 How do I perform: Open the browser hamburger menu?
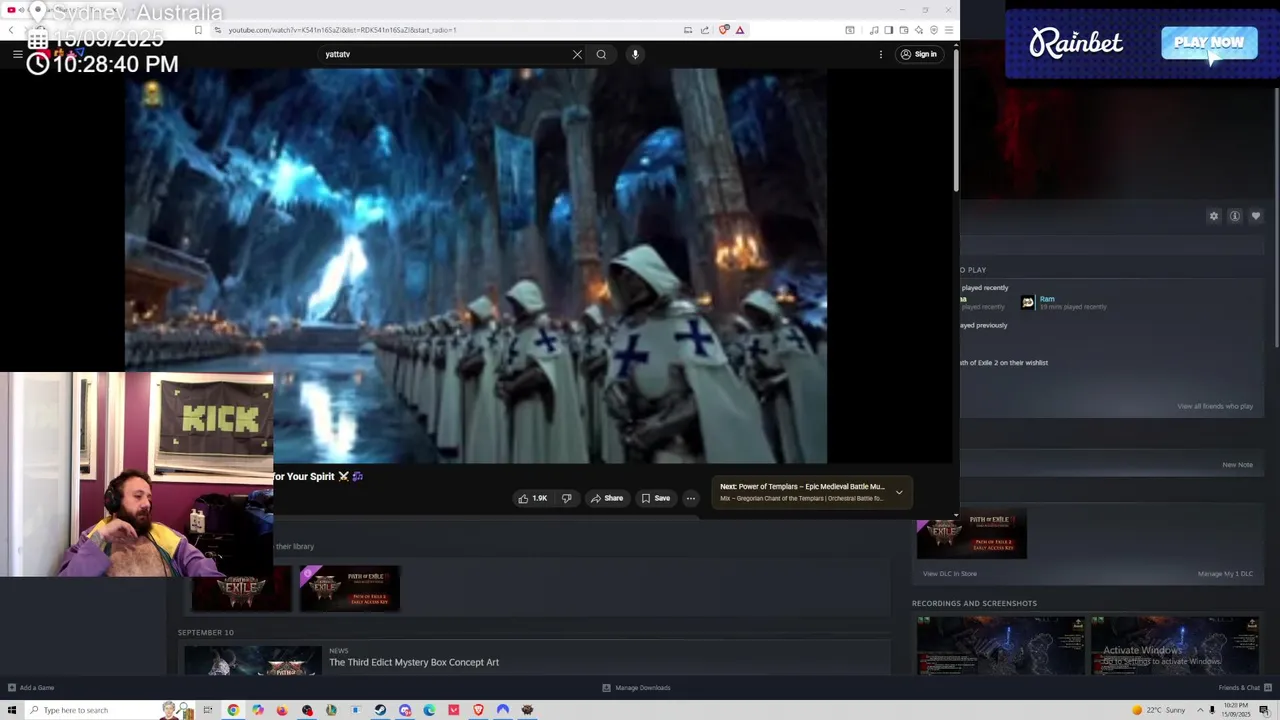pos(948,30)
